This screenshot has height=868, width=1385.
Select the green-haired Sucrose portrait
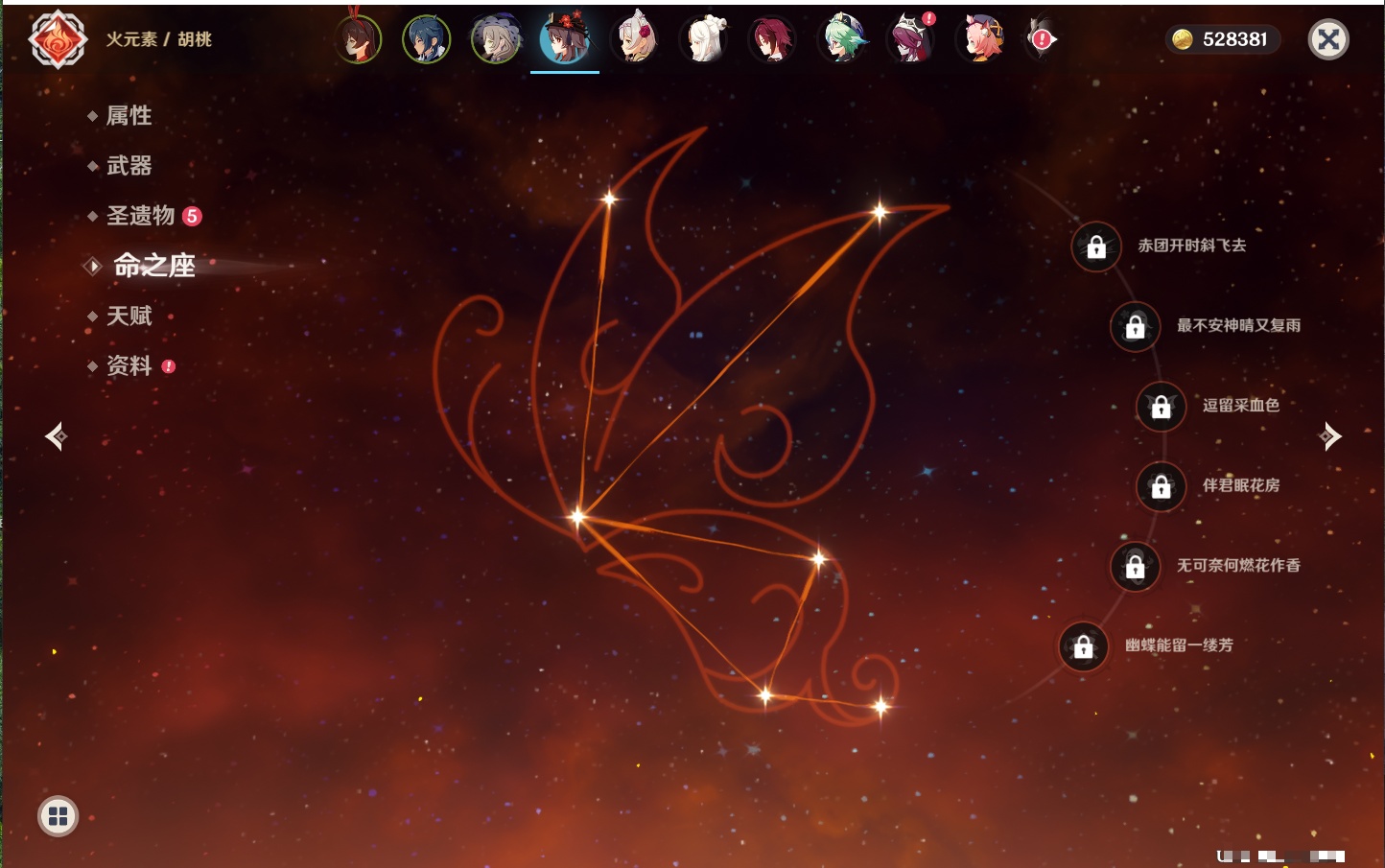click(x=842, y=40)
